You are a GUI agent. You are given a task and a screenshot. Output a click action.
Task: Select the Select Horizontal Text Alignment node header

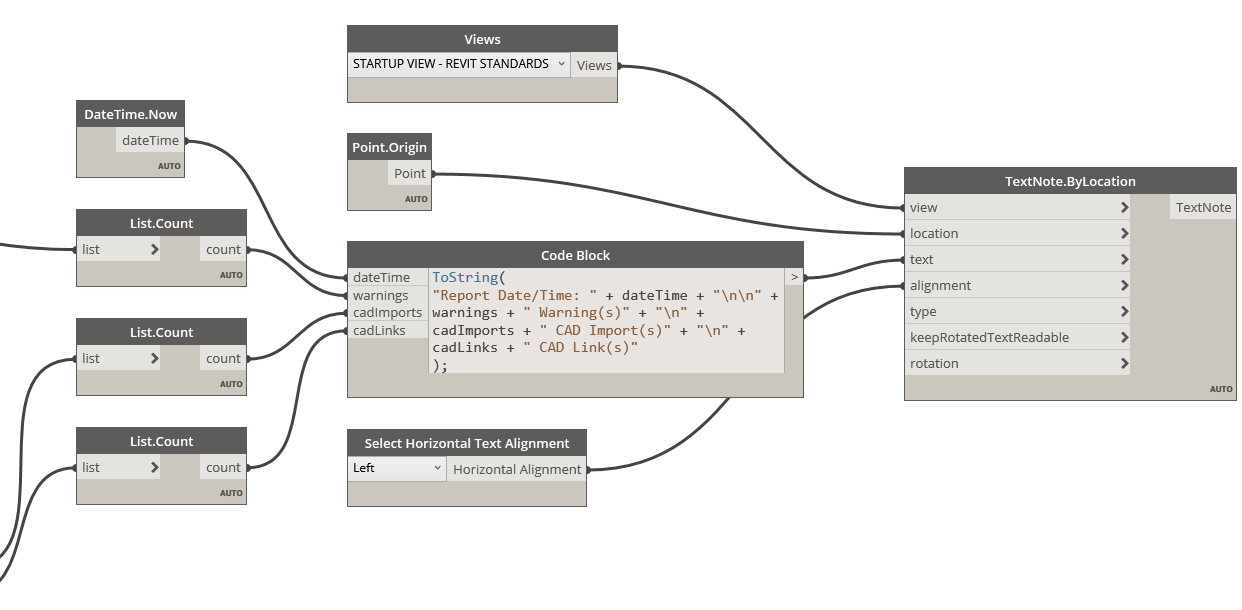(x=467, y=443)
